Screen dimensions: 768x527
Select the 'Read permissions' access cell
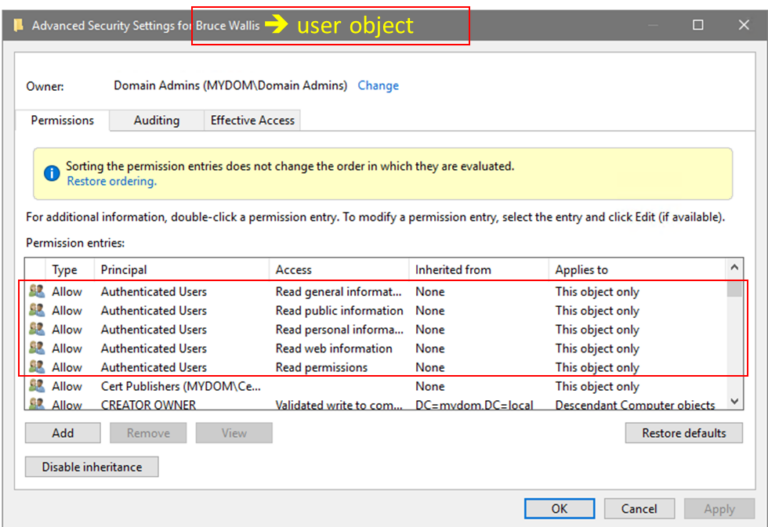click(321, 367)
